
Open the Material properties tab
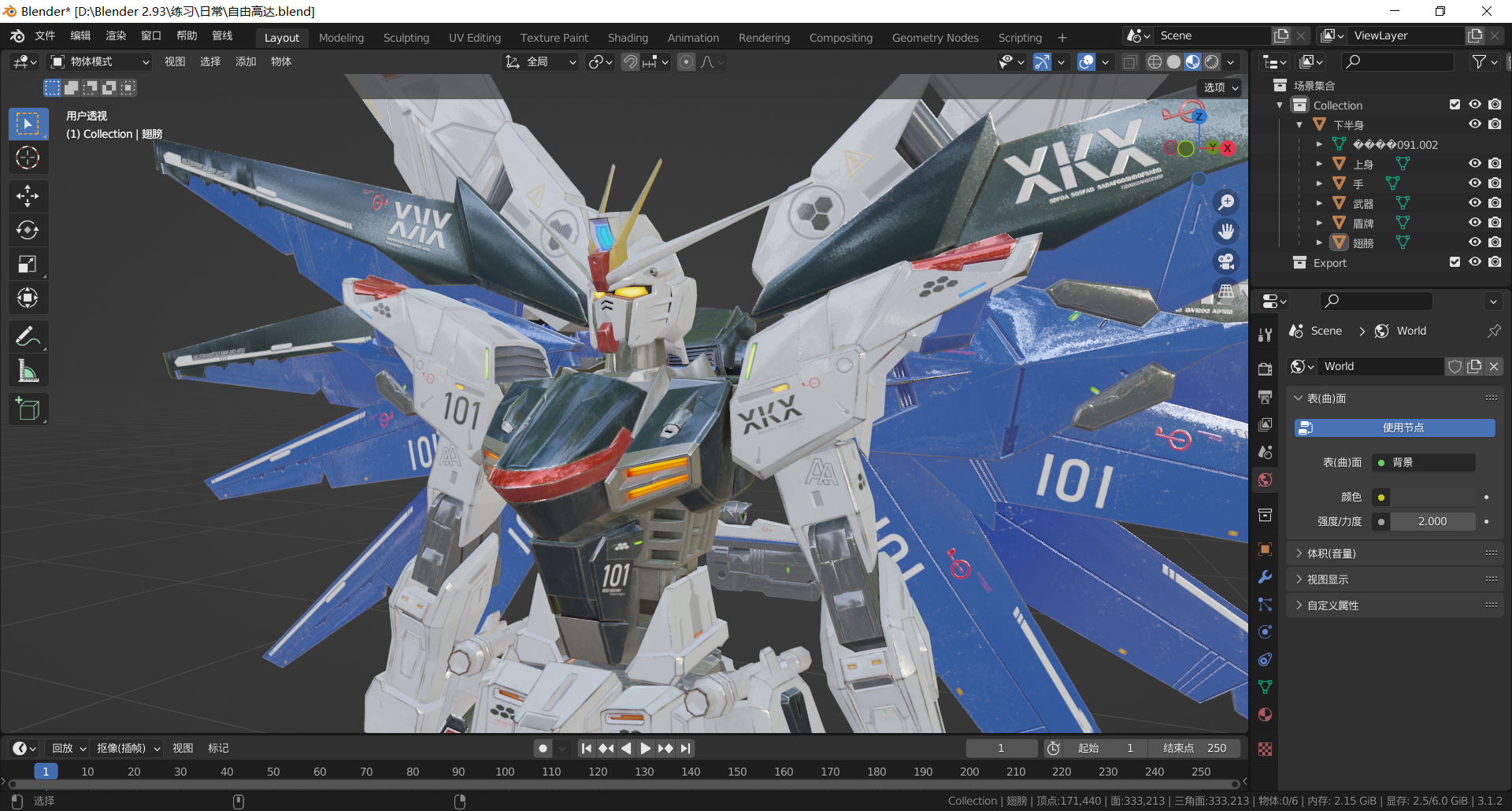coord(1265,714)
